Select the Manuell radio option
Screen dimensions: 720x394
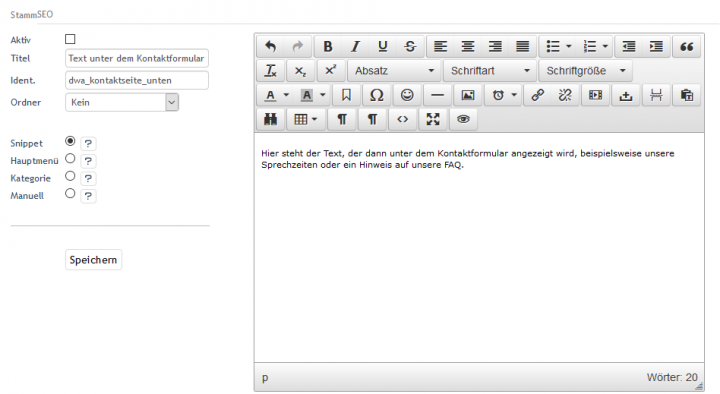[x=70, y=193]
